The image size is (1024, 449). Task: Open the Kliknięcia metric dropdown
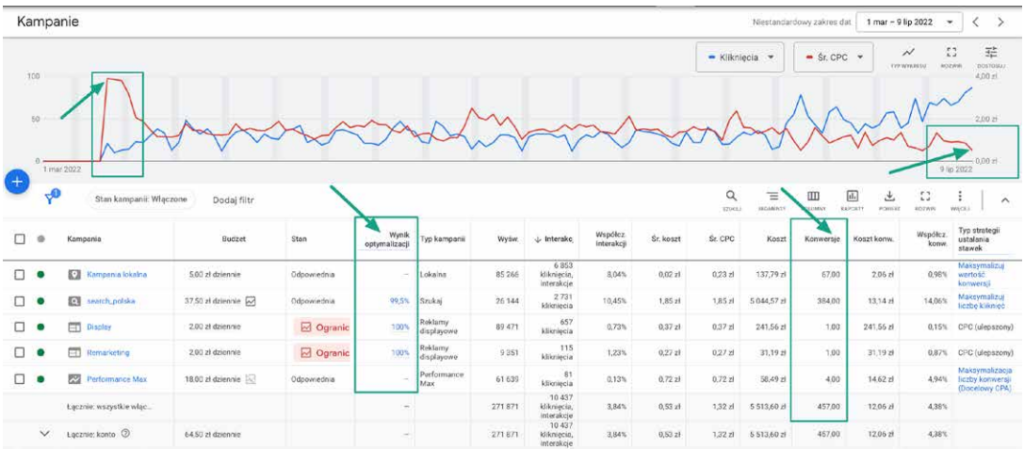click(x=740, y=58)
